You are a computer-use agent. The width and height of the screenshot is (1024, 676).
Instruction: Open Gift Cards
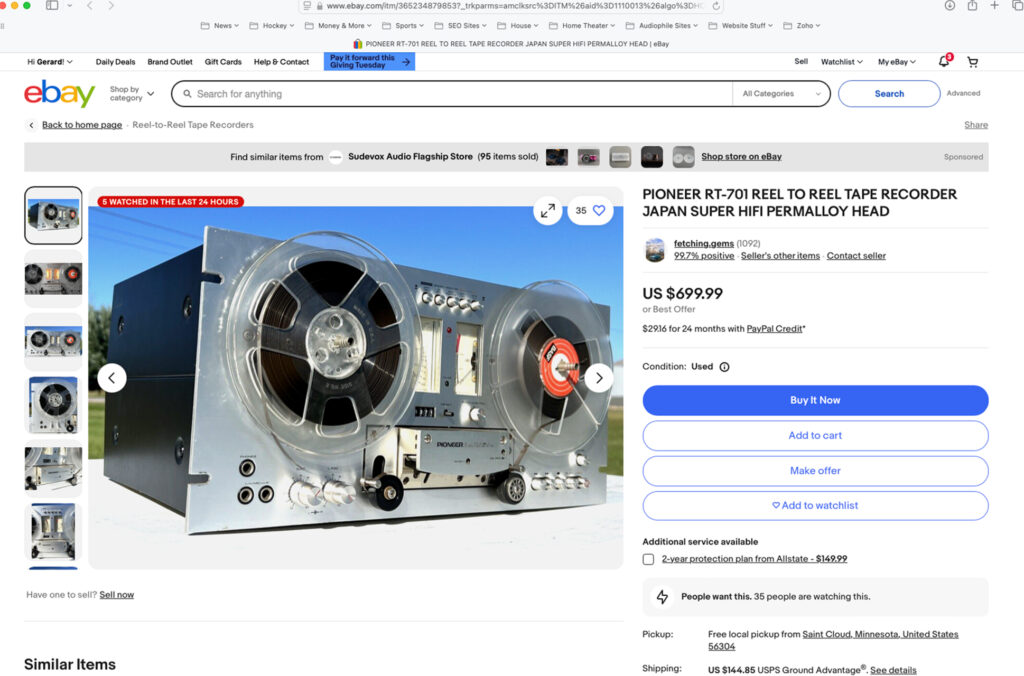pyautogui.click(x=223, y=62)
